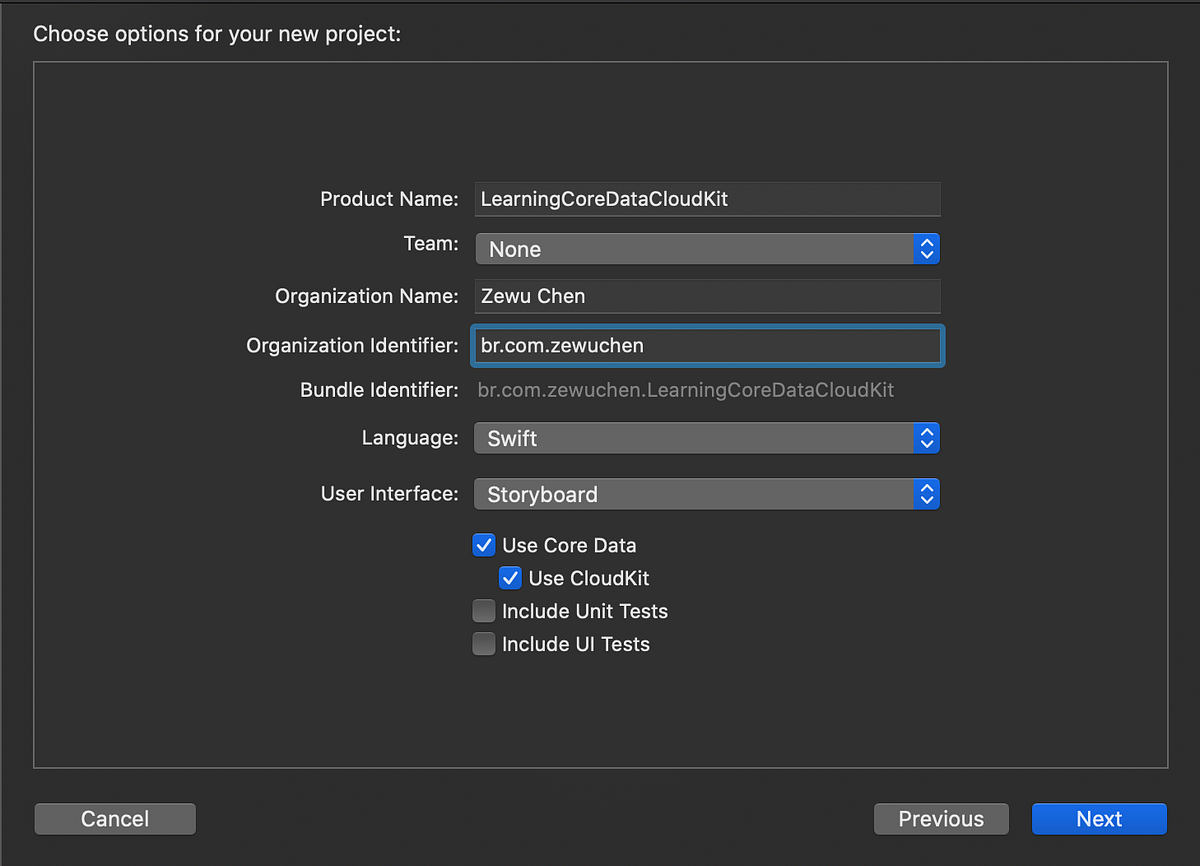Click the Team popup stepper arrows
The width and height of the screenshot is (1200, 866).
point(926,248)
